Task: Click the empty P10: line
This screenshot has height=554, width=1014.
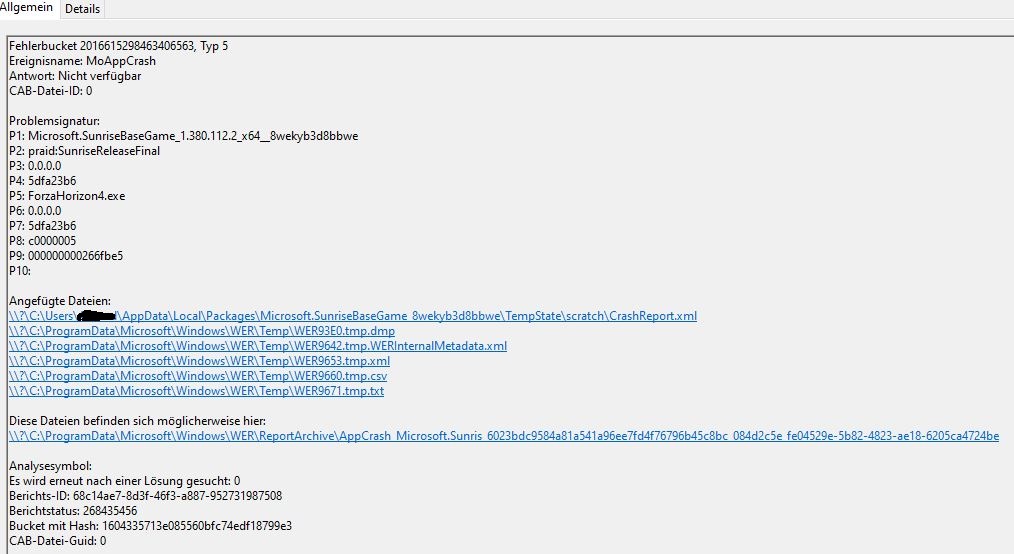Action: [x=20, y=271]
